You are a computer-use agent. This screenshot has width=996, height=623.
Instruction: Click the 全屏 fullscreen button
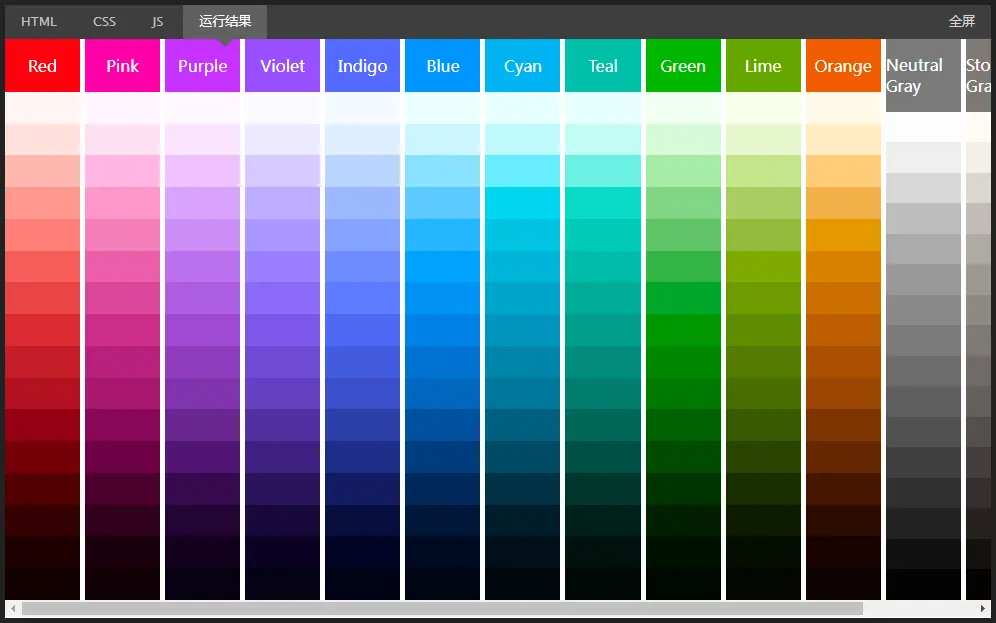[961, 21]
